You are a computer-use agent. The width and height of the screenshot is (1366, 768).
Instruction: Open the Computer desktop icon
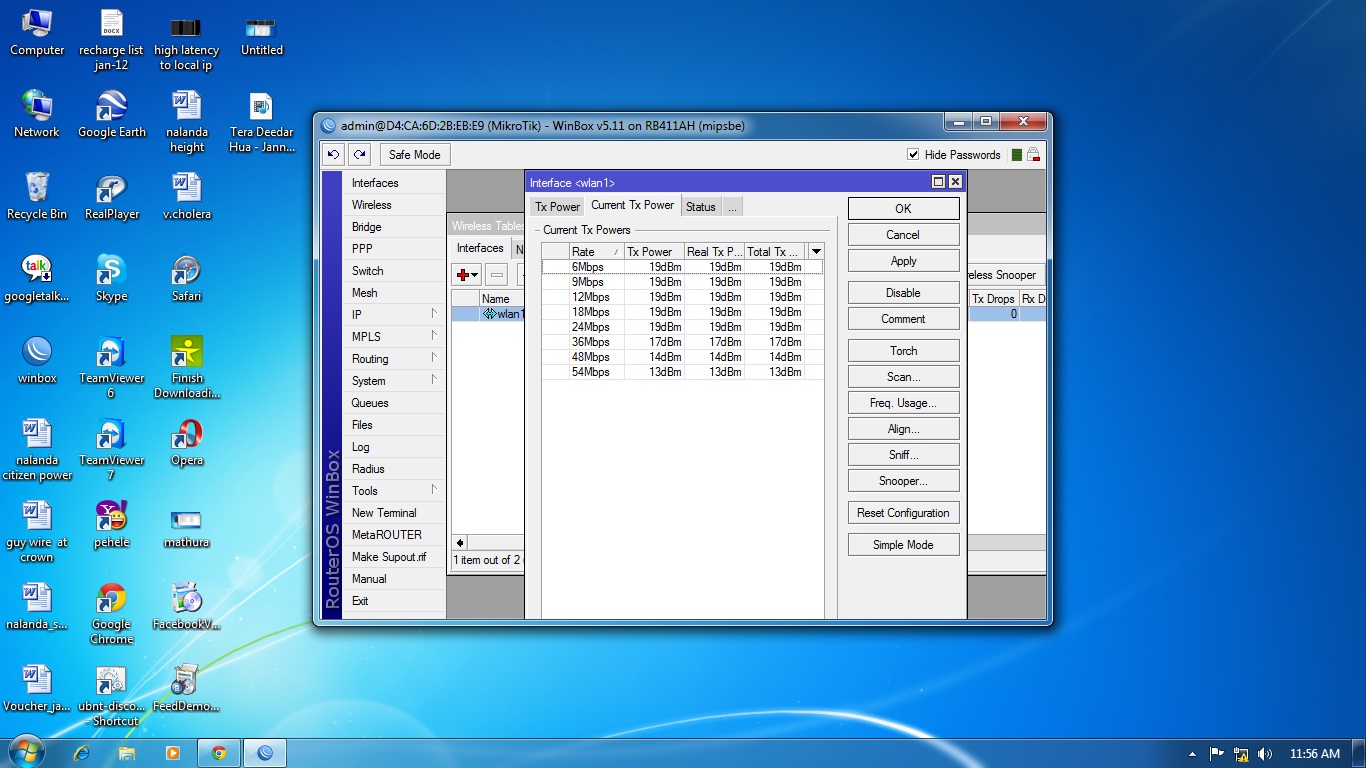(x=37, y=32)
